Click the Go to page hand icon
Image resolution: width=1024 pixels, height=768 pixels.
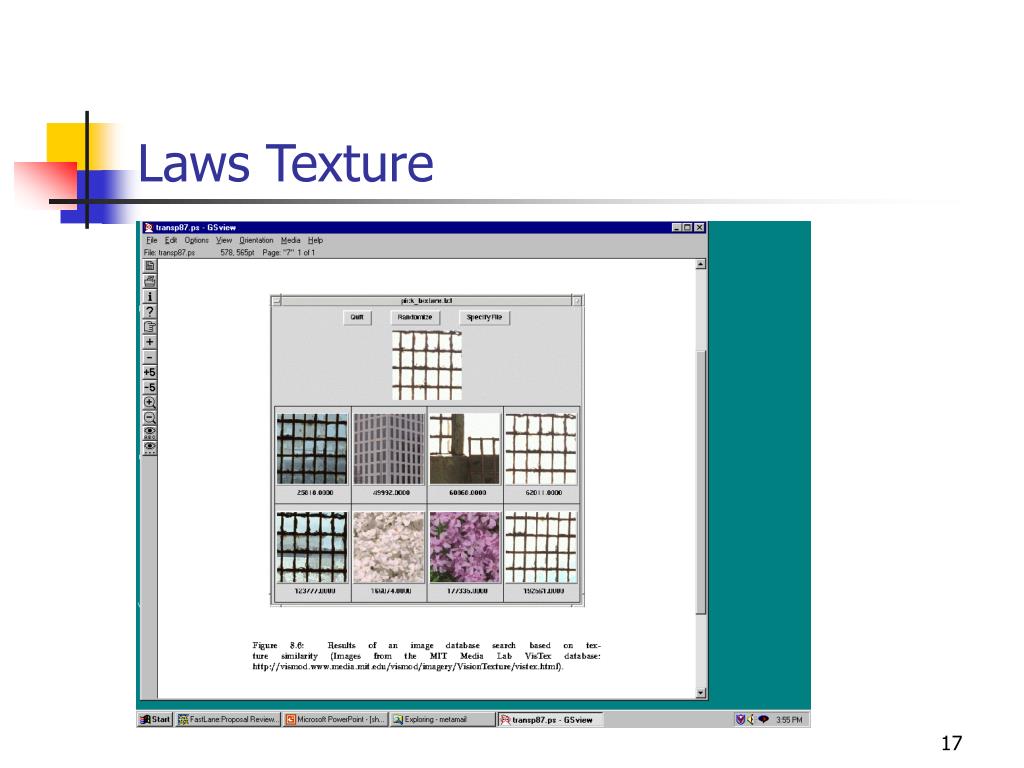150,327
